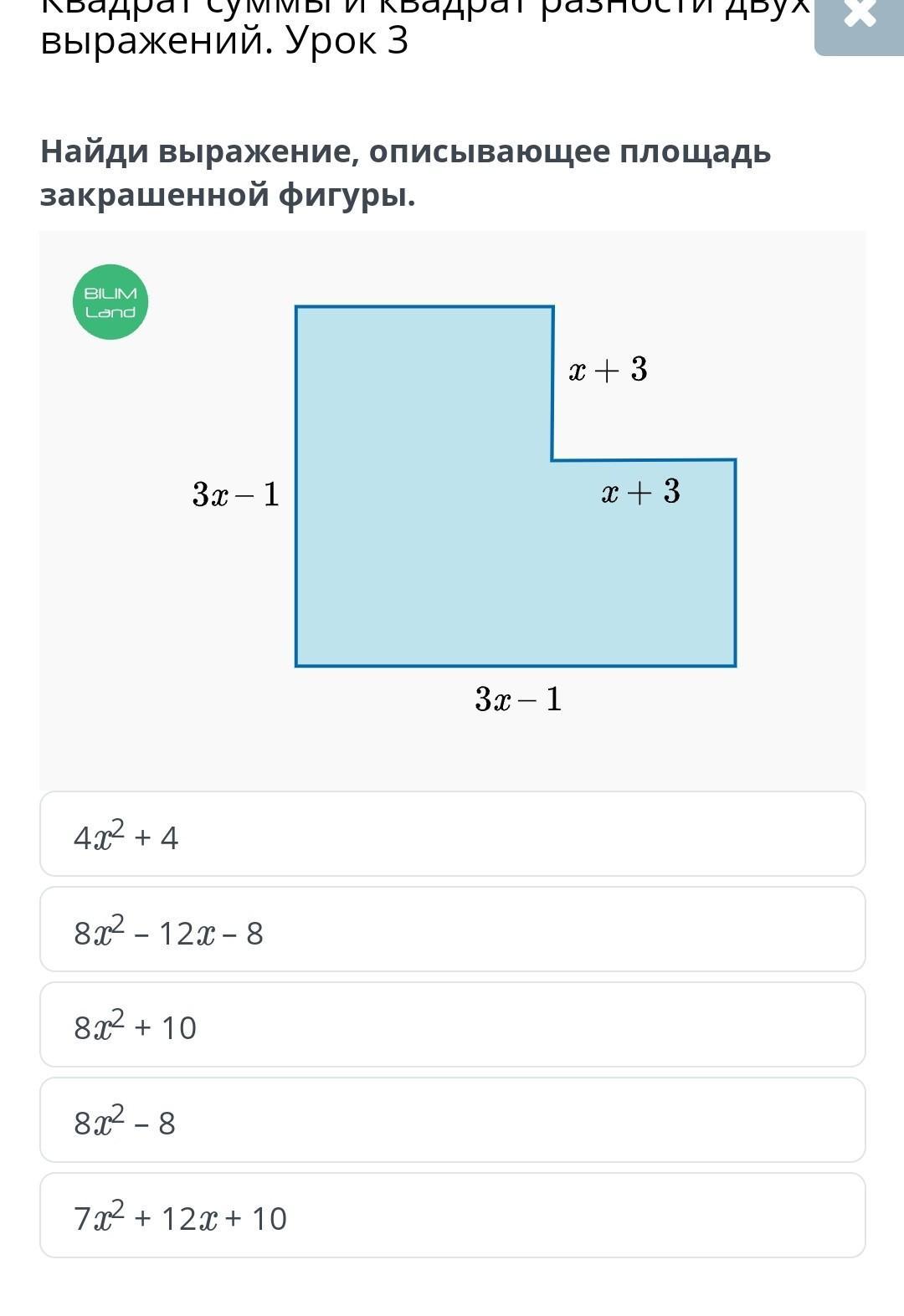Click the empty cut-out corner above the figure's right part
The image size is (904, 1316).
pos(645,382)
